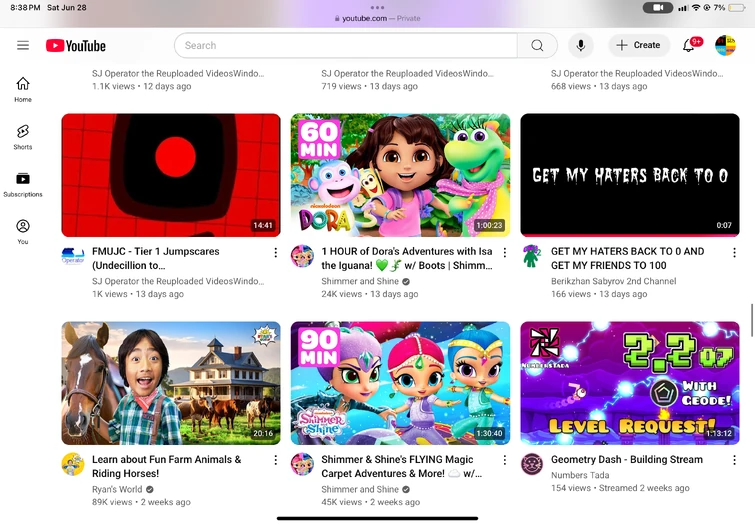Screen dimensions: 755x525
Task: Open SJ Operator channel avatar by FMUJC video
Action: pyautogui.click(x=73, y=256)
